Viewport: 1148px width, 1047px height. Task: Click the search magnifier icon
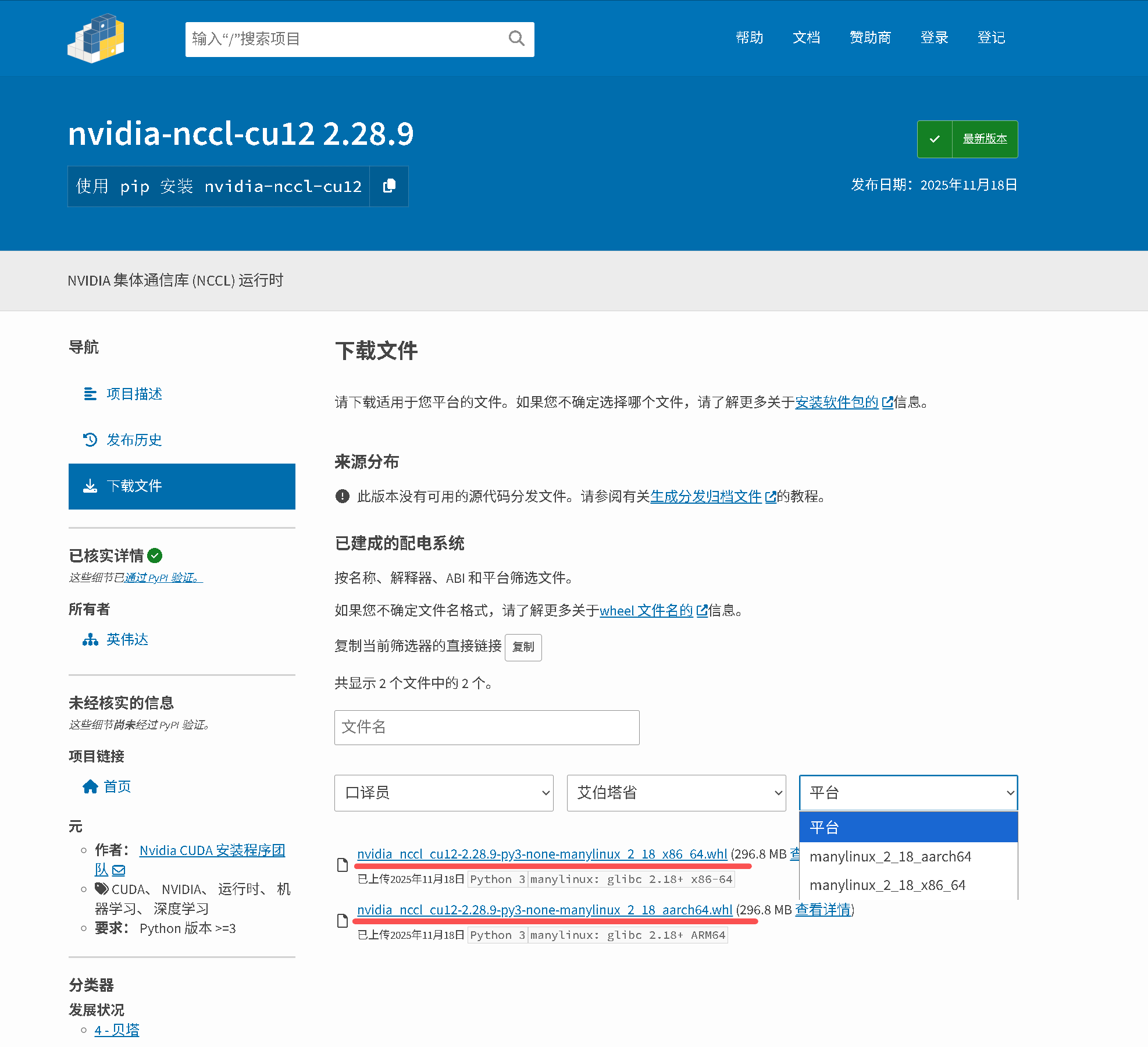tap(516, 38)
